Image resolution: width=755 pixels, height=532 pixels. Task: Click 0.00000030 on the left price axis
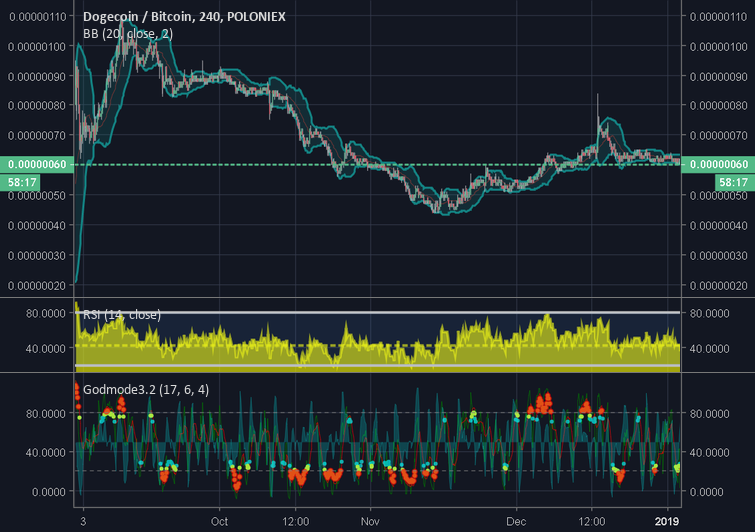click(38, 256)
